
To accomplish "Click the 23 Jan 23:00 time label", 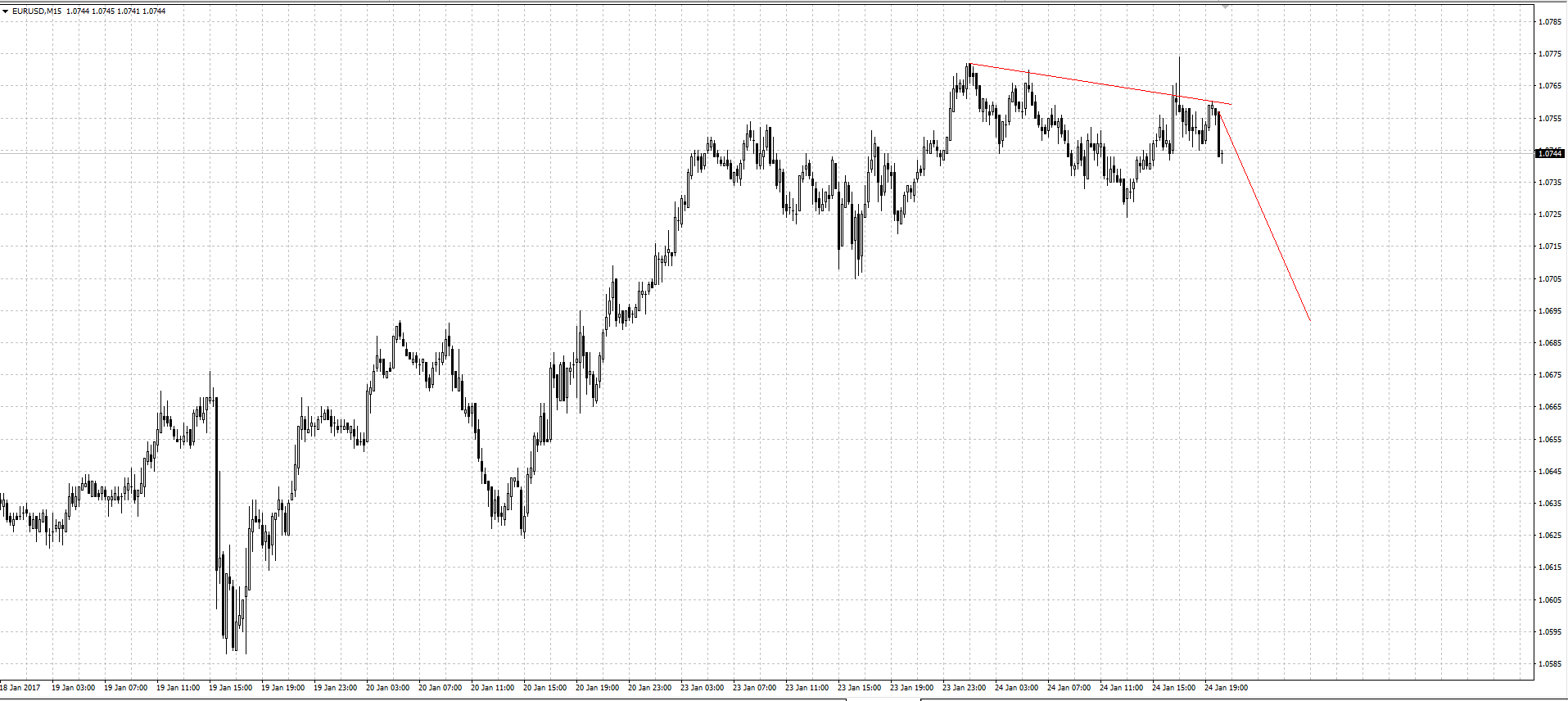I will coord(964,688).
